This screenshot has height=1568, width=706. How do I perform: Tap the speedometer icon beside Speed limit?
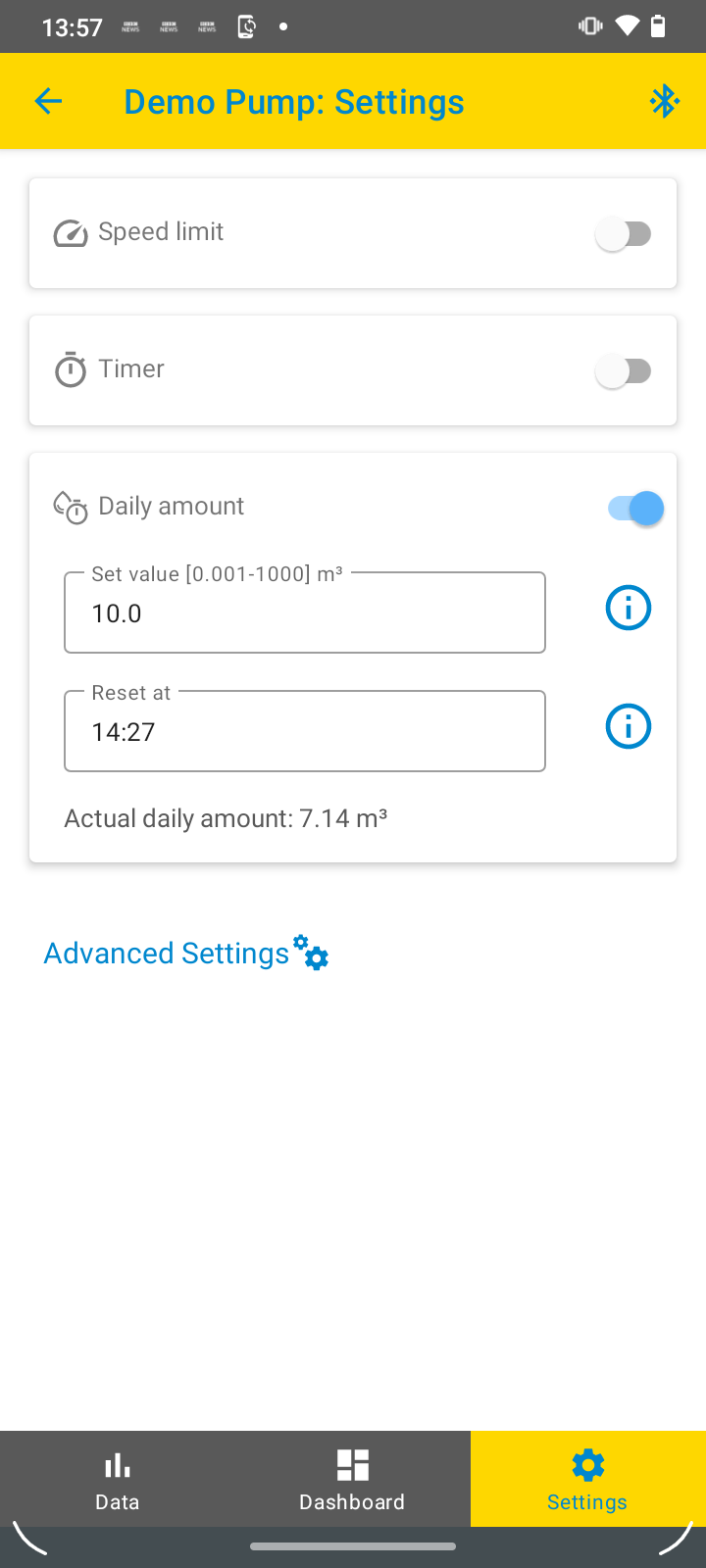point(71,233)
